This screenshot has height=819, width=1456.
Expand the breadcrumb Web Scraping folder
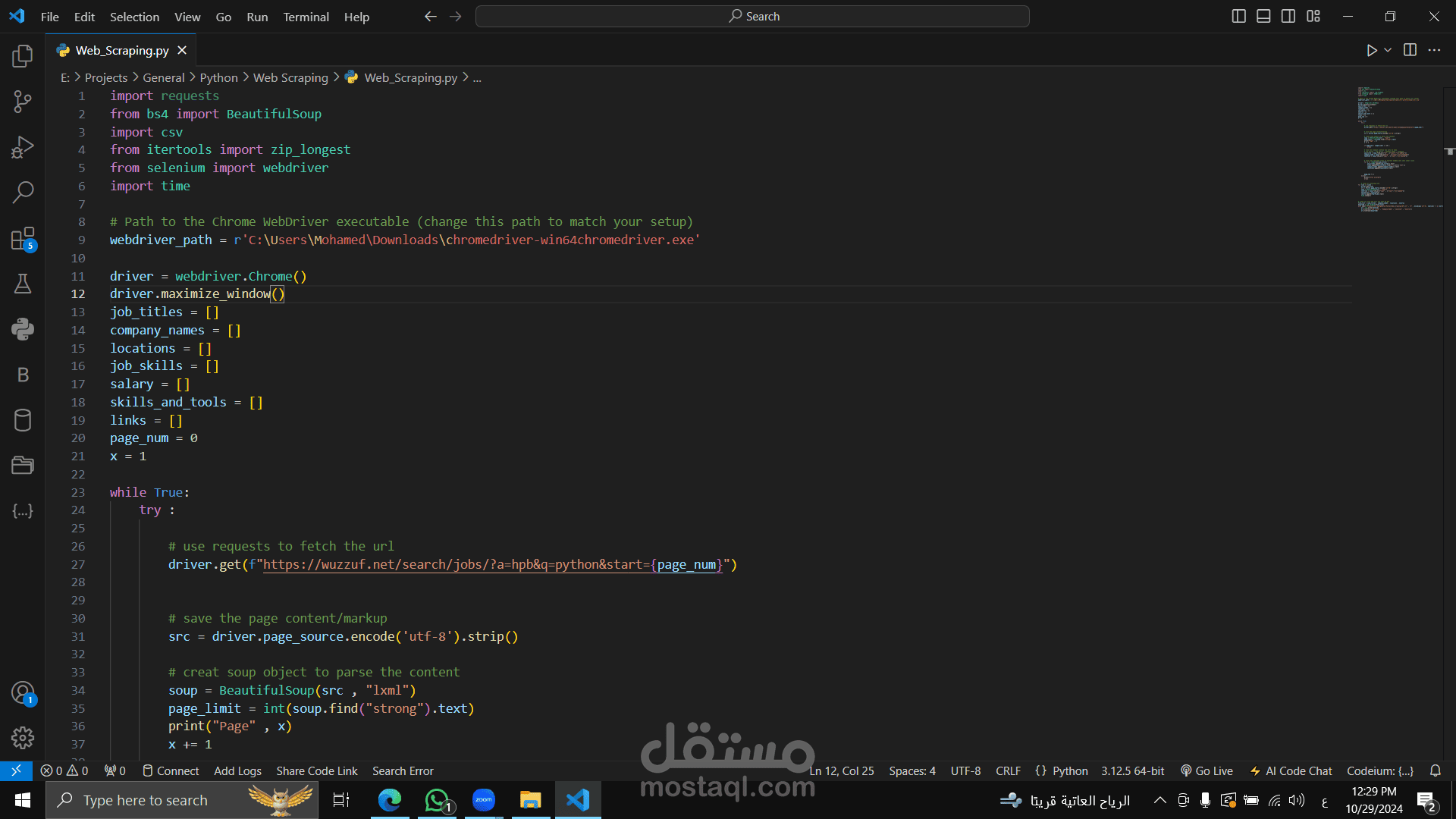pyautogui.click(x=290, y=77)
